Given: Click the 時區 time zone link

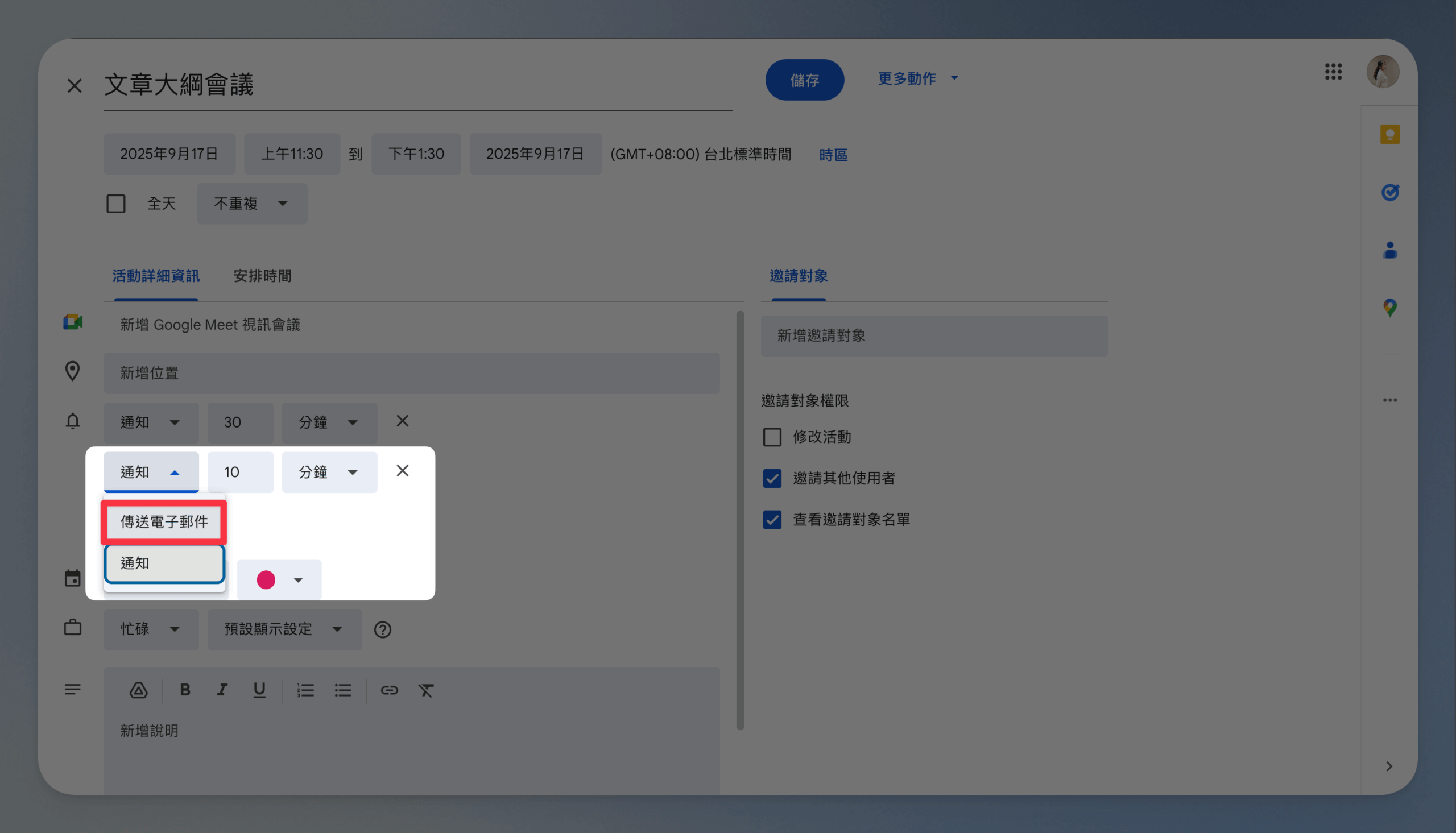Looking at the screenshot, I should [833, 155].
